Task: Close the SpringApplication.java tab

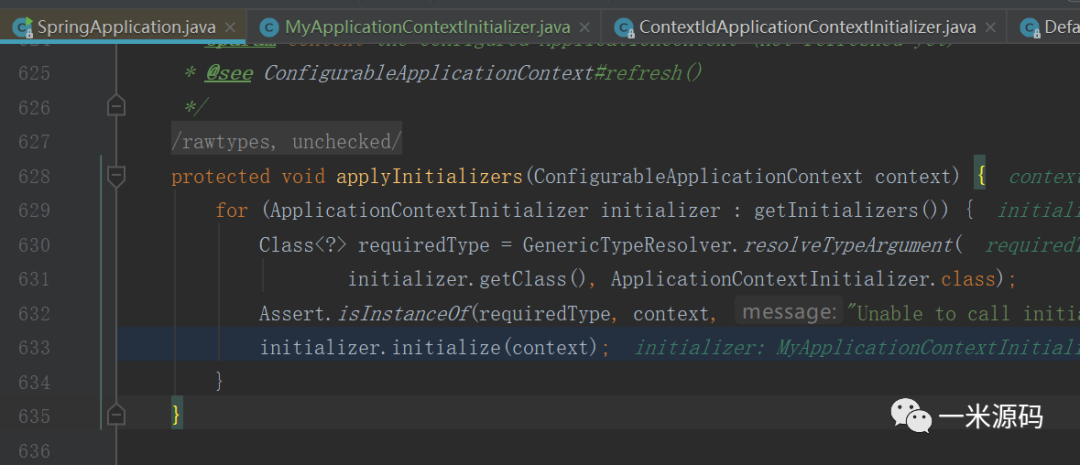Action: (231, 27)
